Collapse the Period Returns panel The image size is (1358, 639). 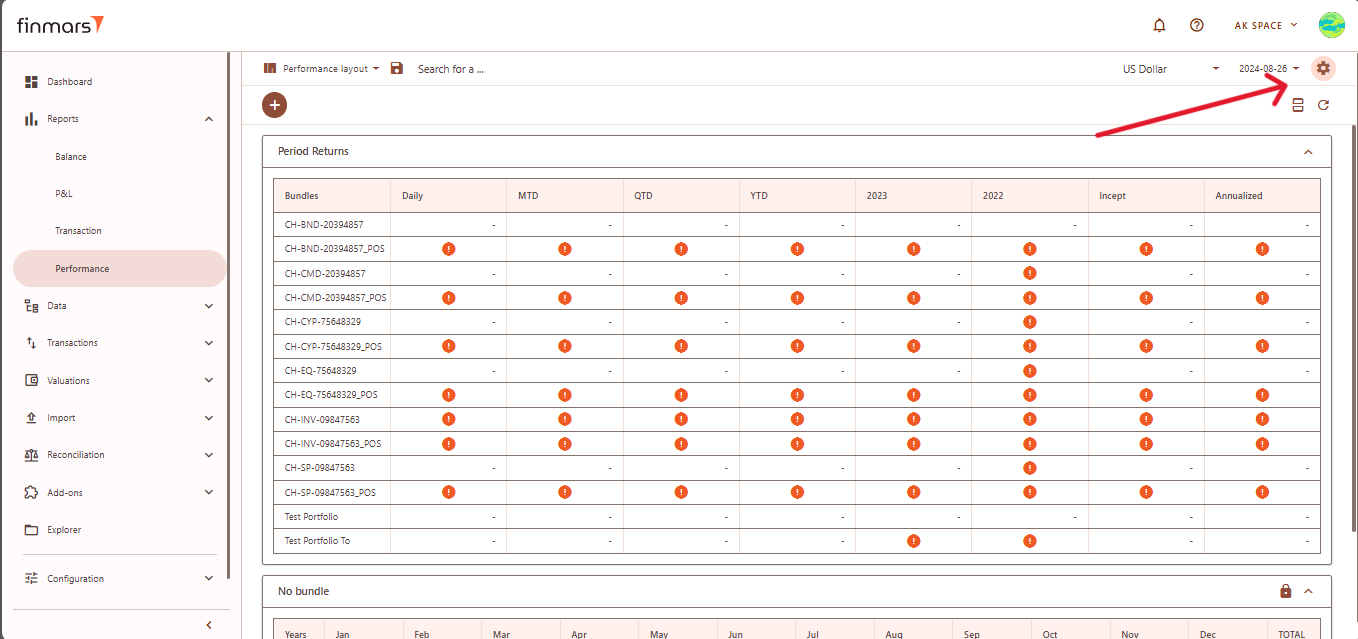click(1308, 152)
